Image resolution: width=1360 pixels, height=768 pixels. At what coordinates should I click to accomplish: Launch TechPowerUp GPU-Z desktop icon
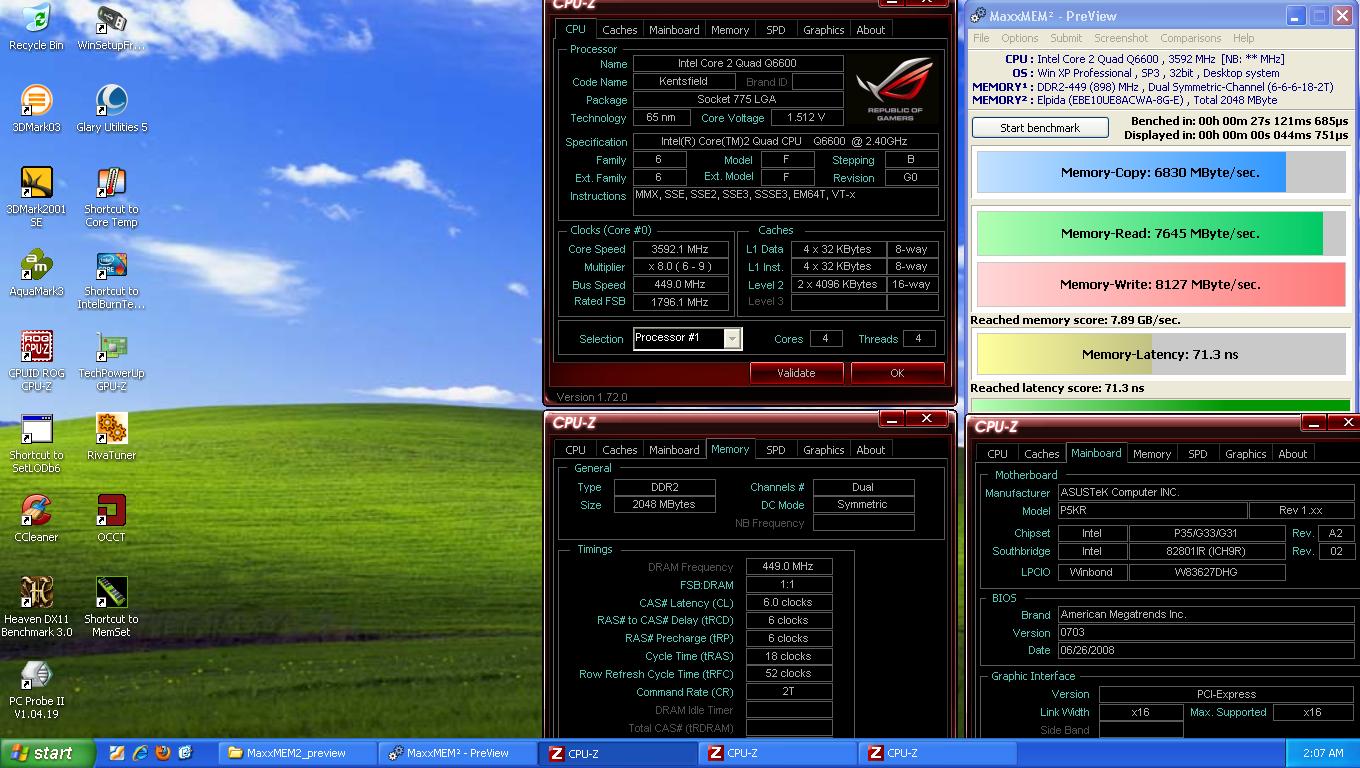click(111, 361)
